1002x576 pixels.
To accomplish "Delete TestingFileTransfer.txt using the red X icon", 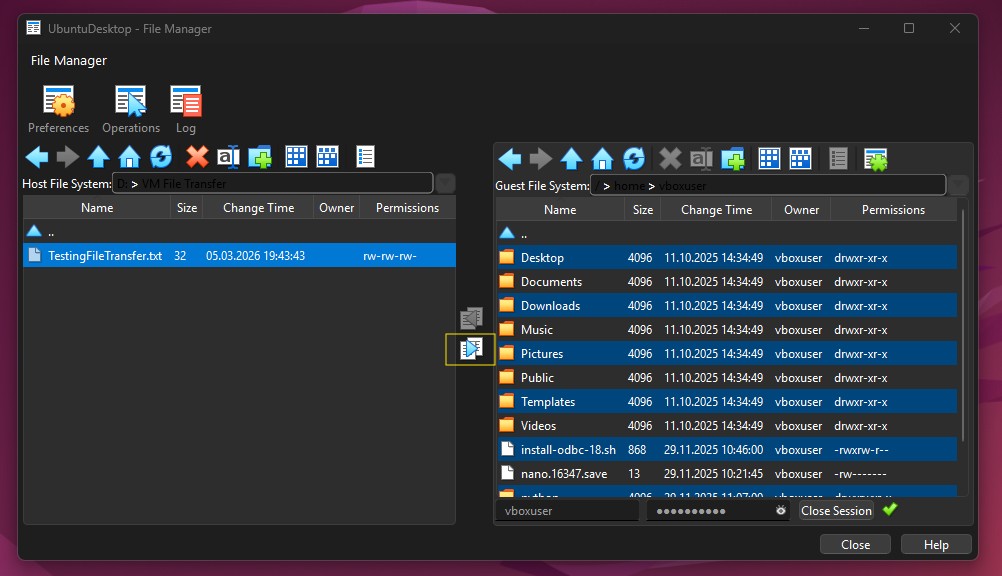I will coord(196,156).
